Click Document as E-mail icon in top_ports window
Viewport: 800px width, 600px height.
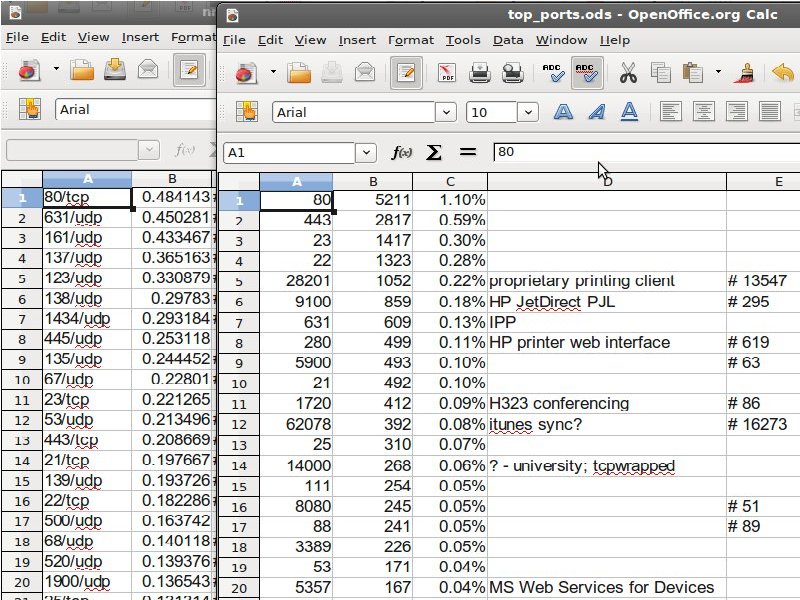365,73
